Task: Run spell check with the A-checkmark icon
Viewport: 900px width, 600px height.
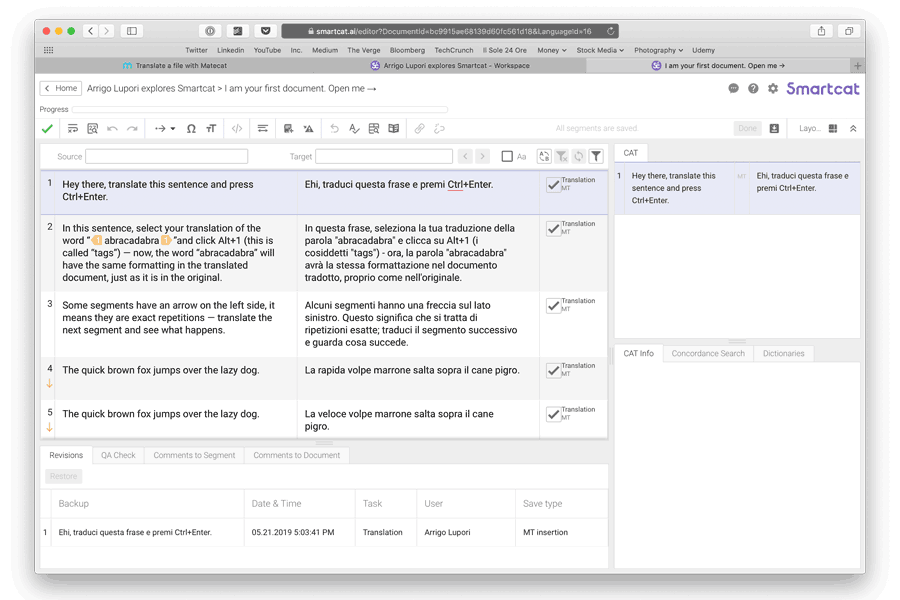Action: click(x=354, y=129)
